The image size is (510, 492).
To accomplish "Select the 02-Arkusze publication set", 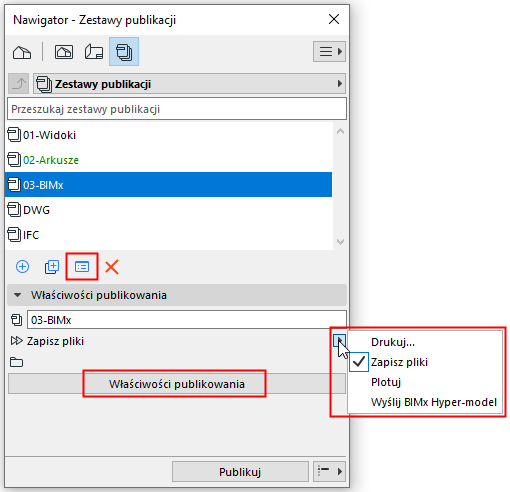I will coord(169,160).
